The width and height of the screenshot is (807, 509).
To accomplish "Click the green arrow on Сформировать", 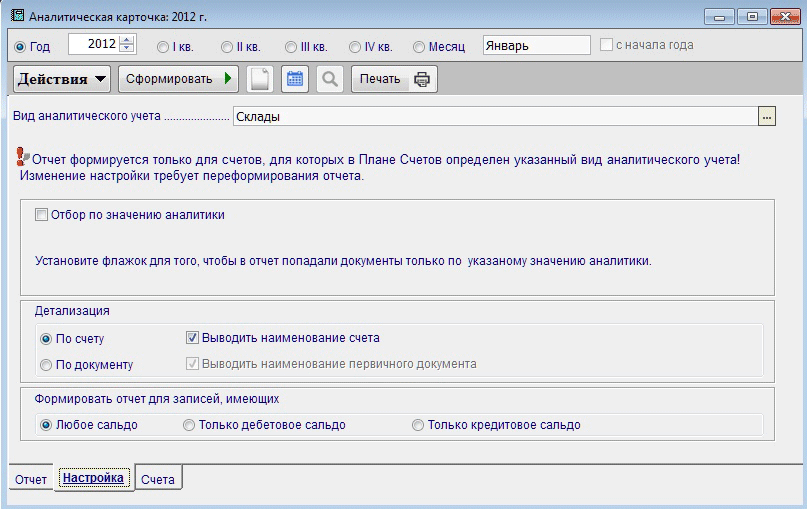I will pos(228,79).
